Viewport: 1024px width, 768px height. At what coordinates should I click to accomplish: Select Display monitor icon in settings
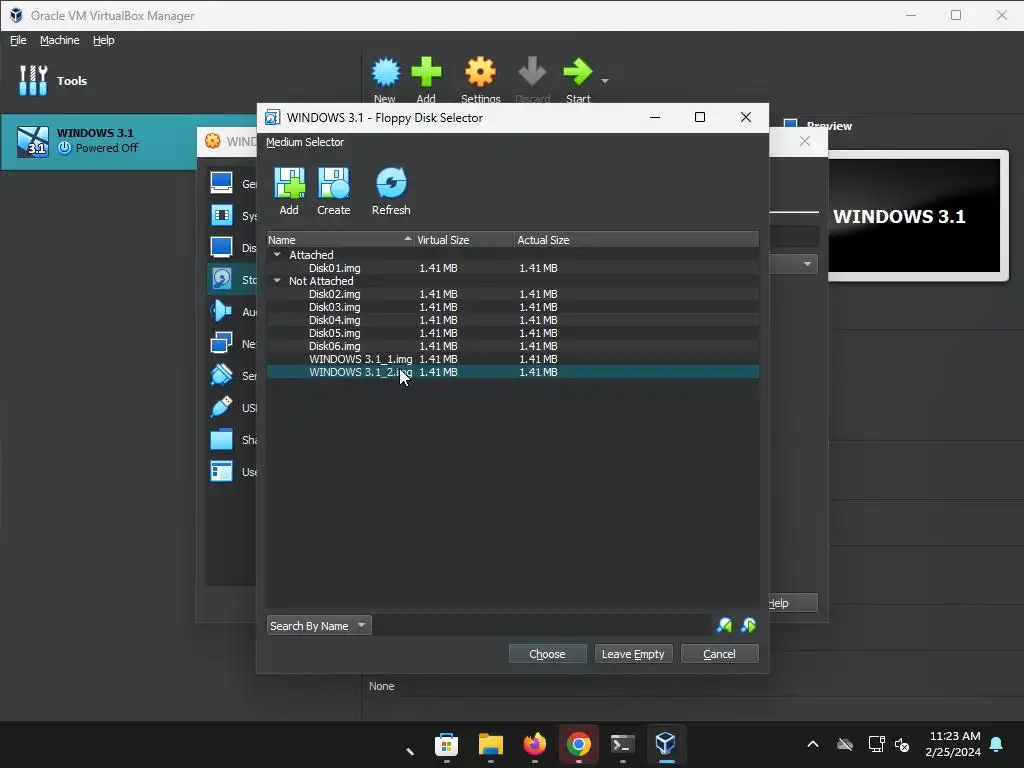click(221, 247)
